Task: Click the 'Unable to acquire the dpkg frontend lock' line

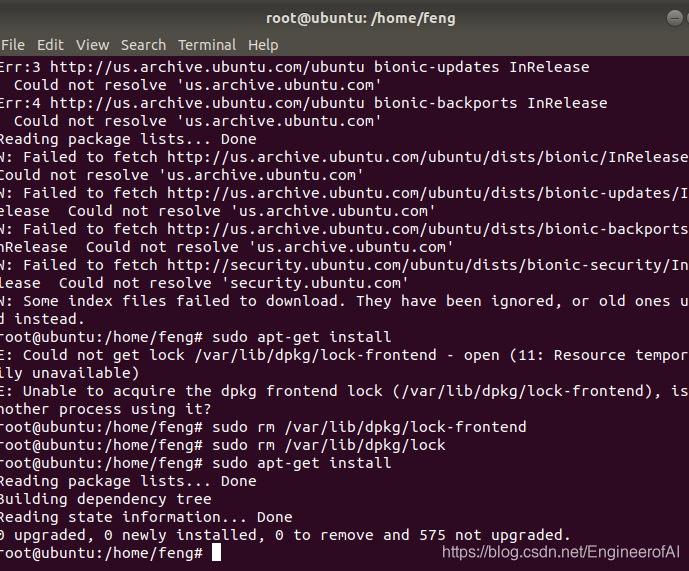Action: click(344, 391)
